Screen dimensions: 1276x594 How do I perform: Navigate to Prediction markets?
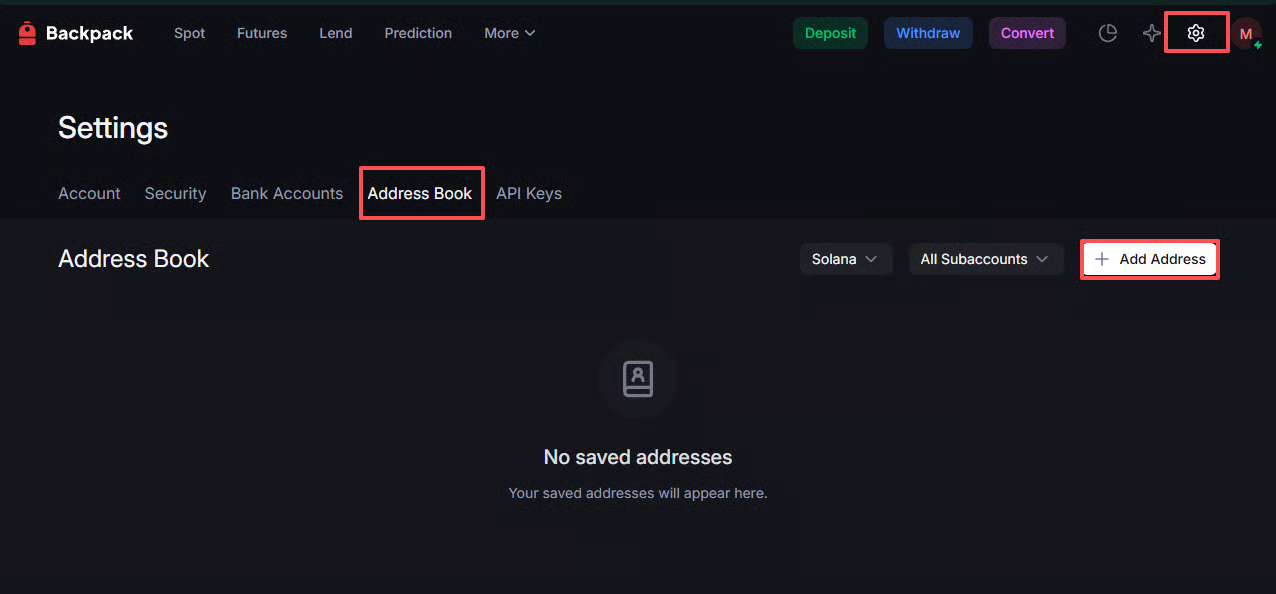coord(418,33)
